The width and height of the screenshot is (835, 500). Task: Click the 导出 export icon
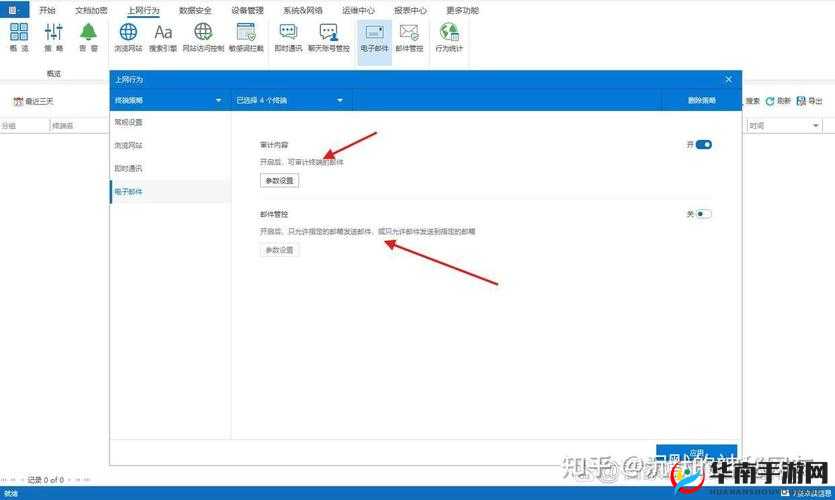tap(801, 101)
